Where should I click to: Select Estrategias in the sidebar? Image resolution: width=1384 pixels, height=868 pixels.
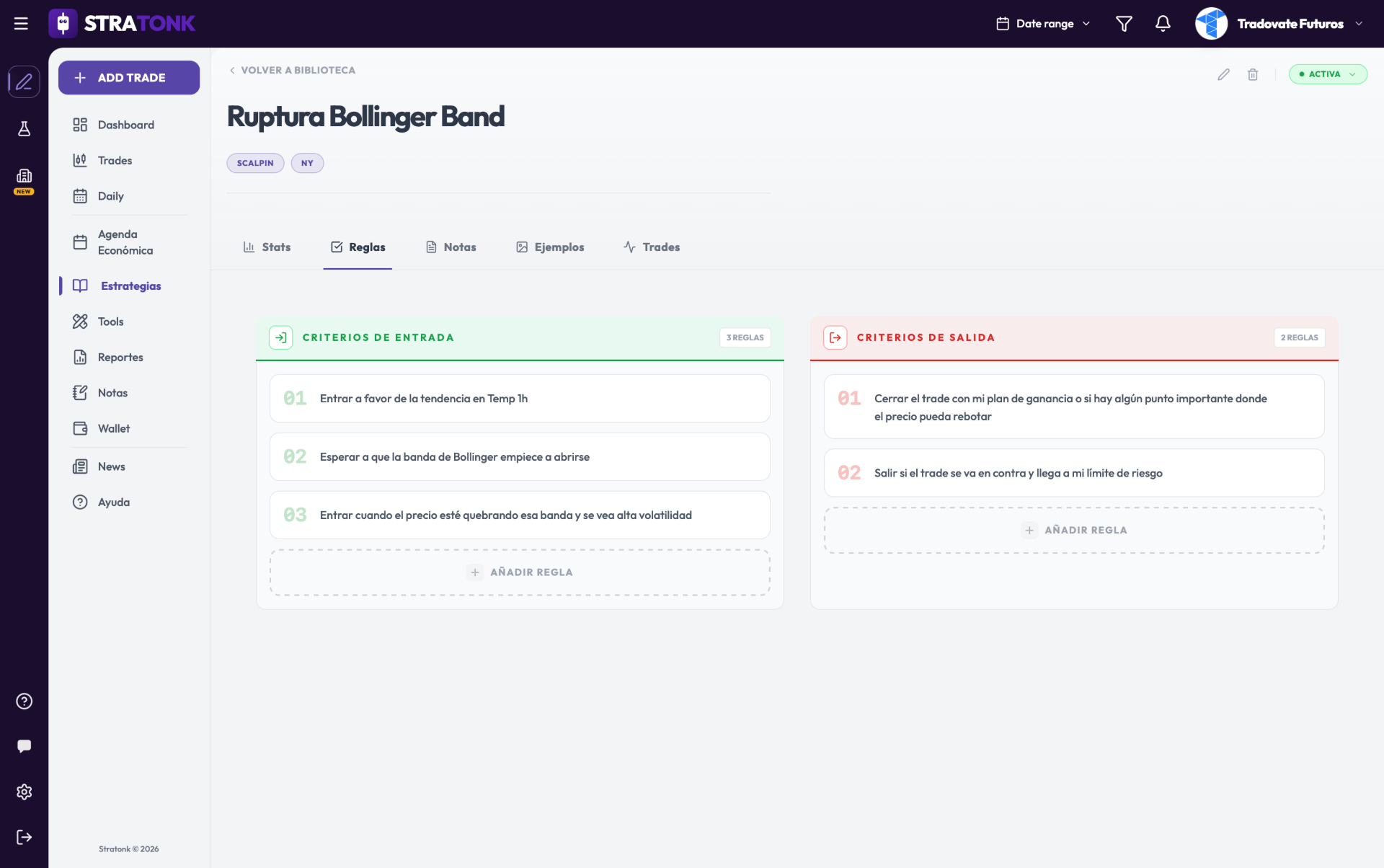pos(129,286)
